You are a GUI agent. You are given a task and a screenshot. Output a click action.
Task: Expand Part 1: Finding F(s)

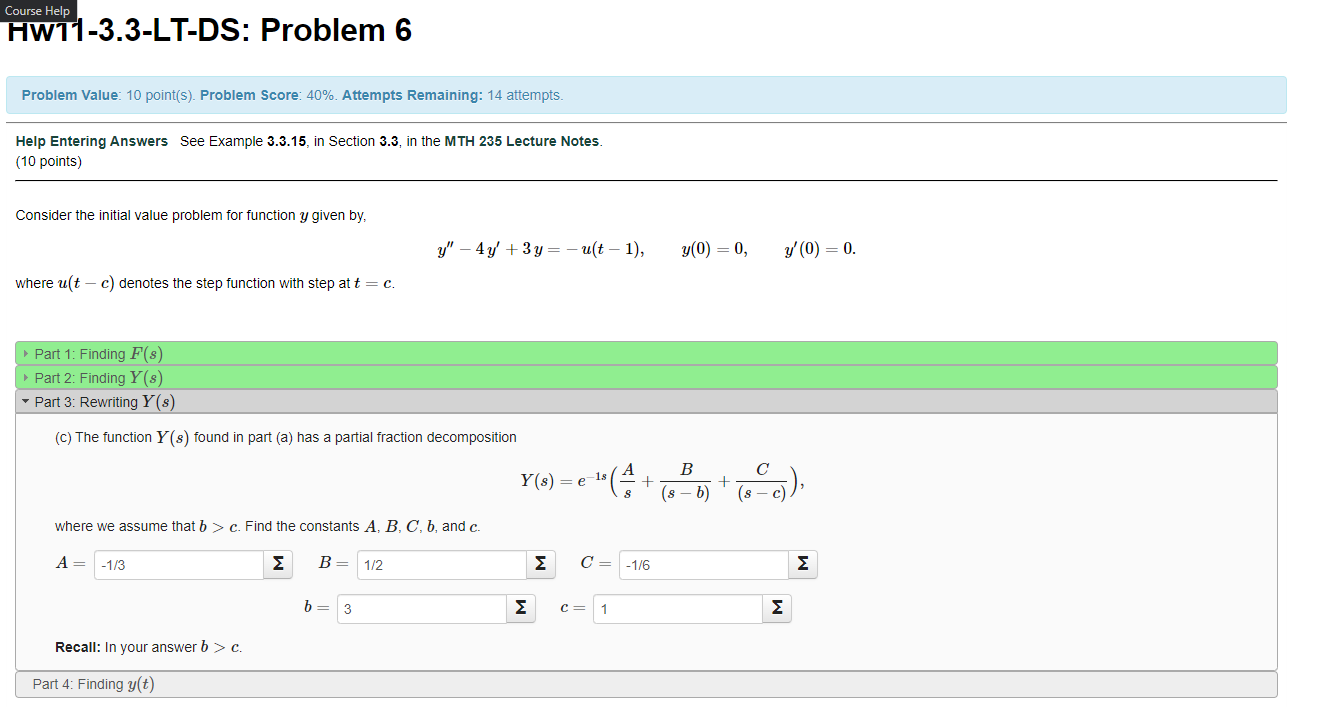[x=95, y=353]
